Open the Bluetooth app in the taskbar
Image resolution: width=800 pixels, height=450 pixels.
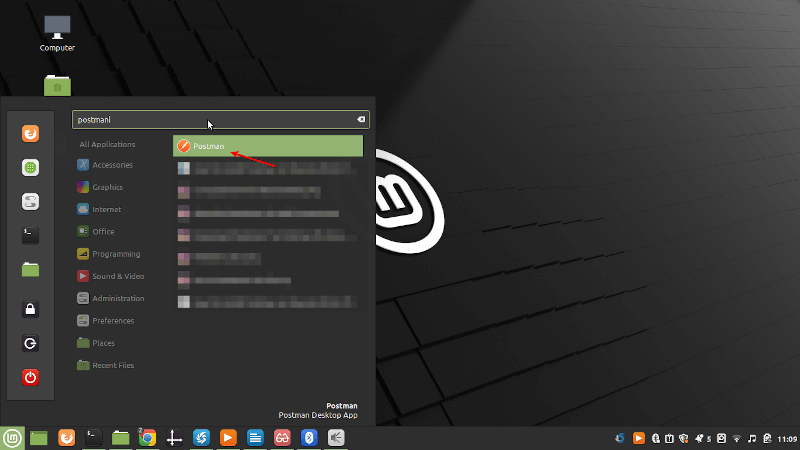[x=309, y=438]
